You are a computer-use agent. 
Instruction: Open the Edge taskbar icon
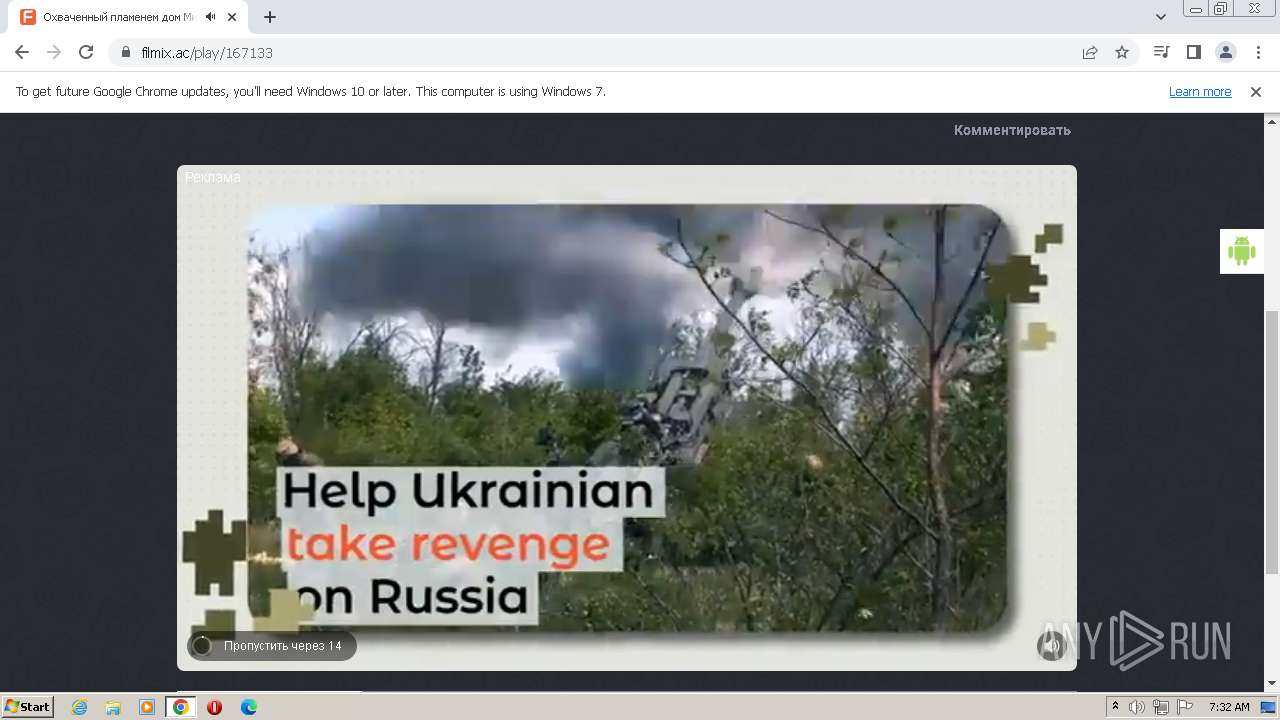[x=248, y=707]
